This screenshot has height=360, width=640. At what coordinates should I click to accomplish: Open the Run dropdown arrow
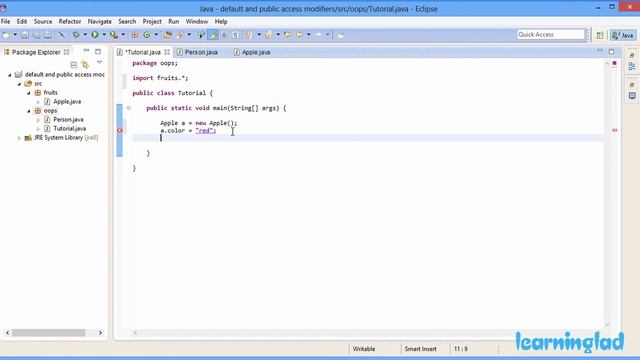click(104, 35)
